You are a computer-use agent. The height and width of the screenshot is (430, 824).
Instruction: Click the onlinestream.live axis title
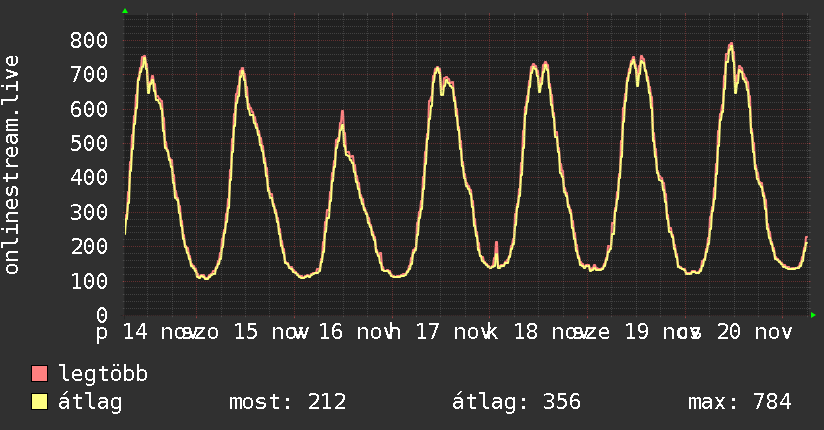click(11, 165)
